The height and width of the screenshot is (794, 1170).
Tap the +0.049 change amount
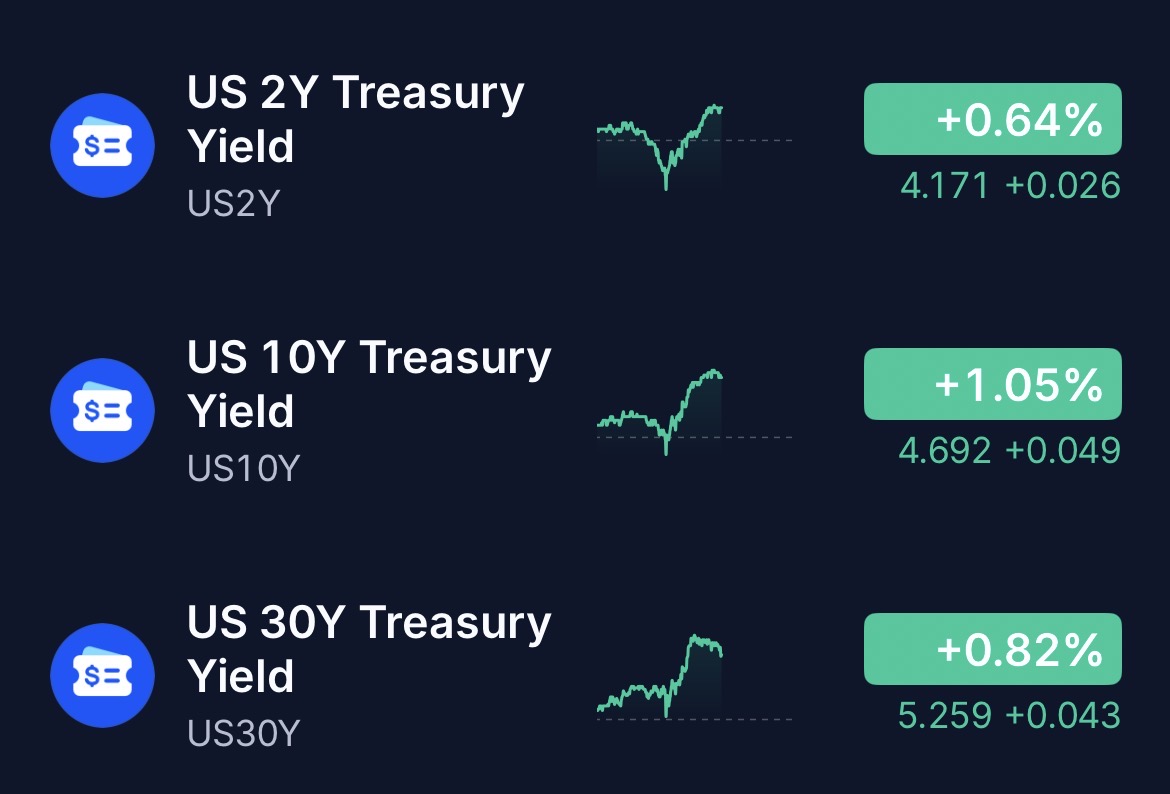click(x=1063, y=451)
